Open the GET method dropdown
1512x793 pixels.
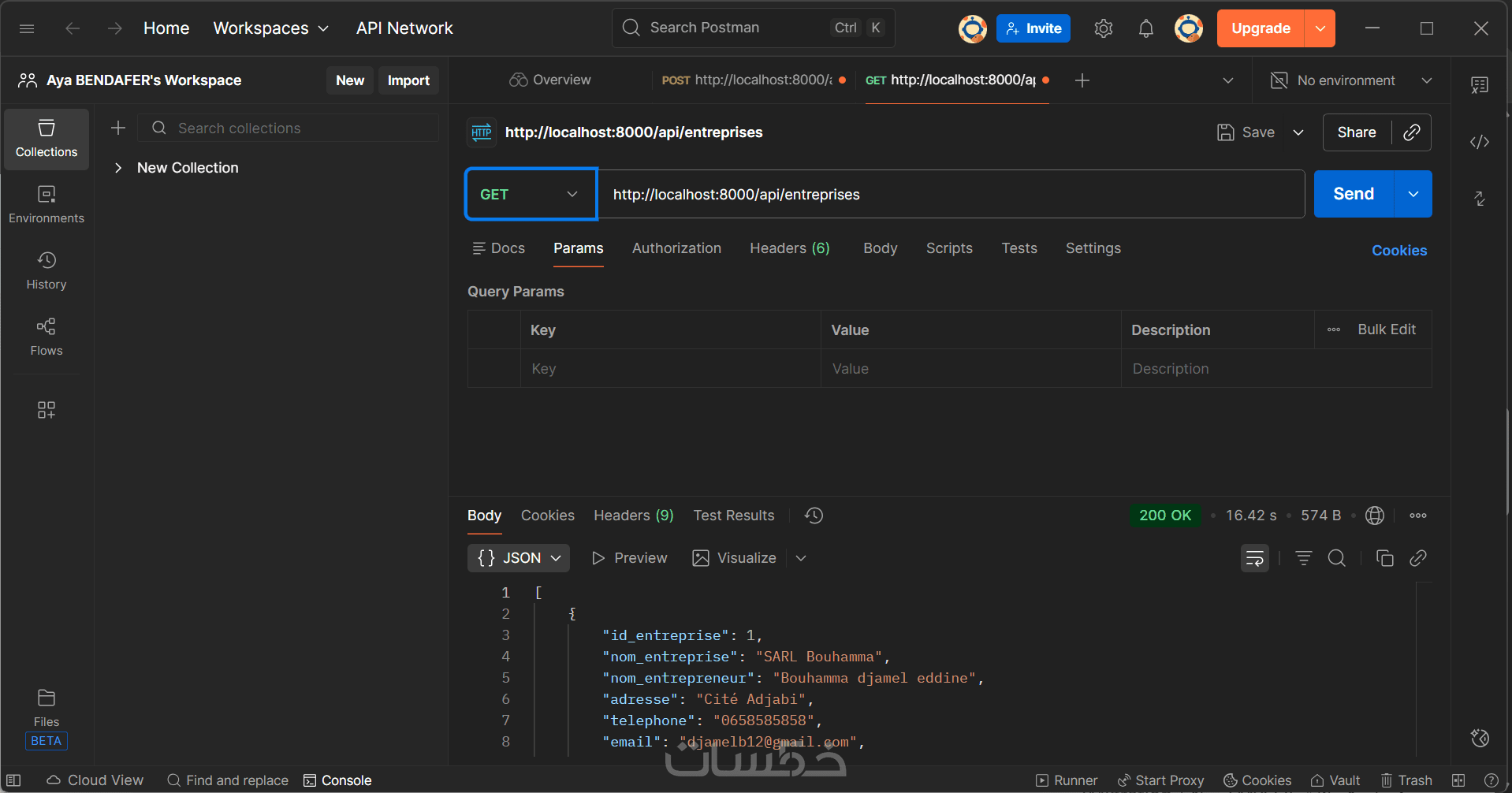click(531, 194)
